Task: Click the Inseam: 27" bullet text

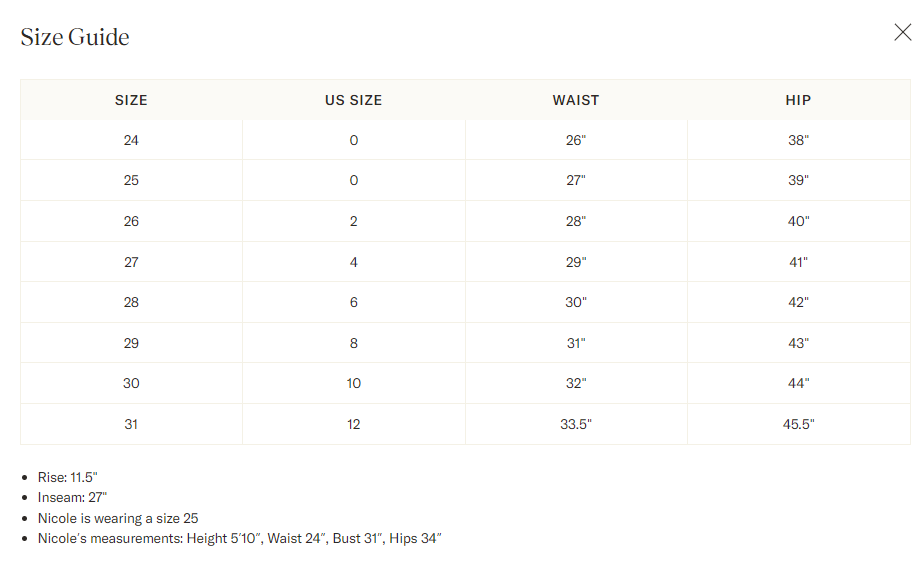Action: [72, 497]
